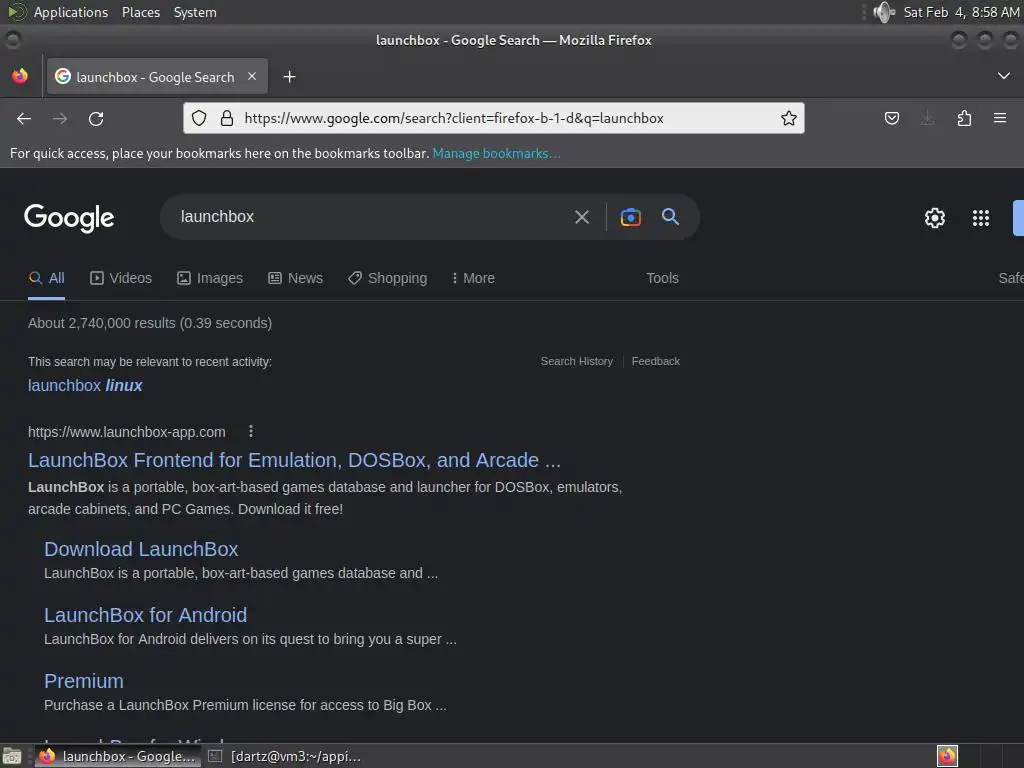The image size is (1024, 768).
Task: Open the LaunchBox for Android sitelink
Action: (146, 615)
